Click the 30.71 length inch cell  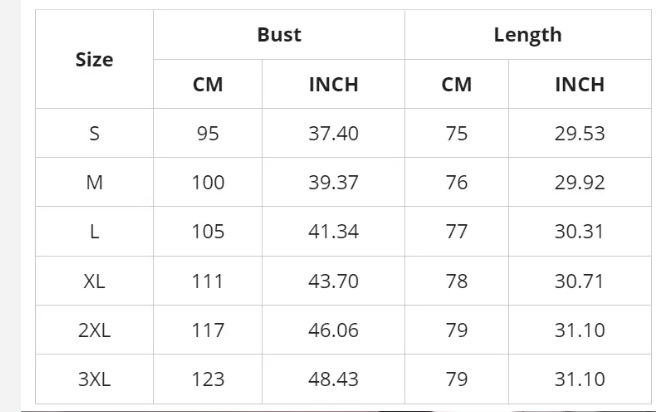click(x=579, y=281)
